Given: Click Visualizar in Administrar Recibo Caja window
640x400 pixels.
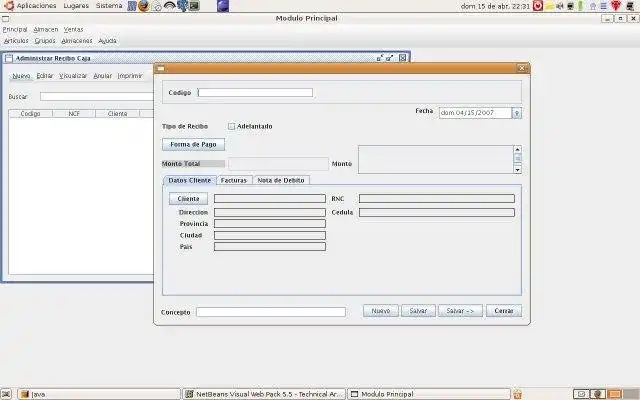Looking at the screenshot, I should (73, 76).
